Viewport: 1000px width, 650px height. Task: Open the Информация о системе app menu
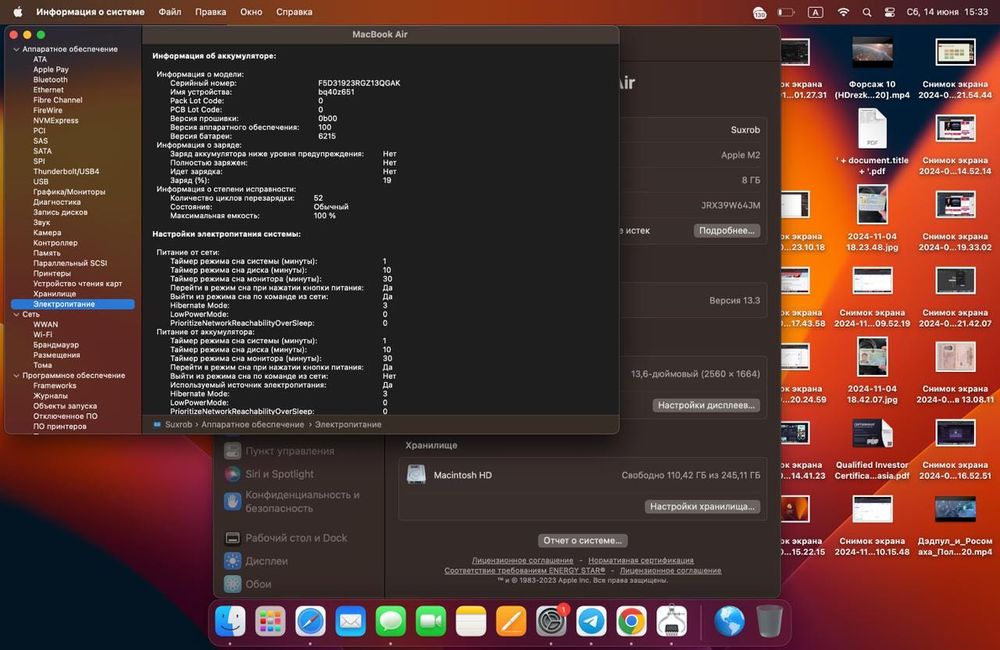[x=90, y=11]
